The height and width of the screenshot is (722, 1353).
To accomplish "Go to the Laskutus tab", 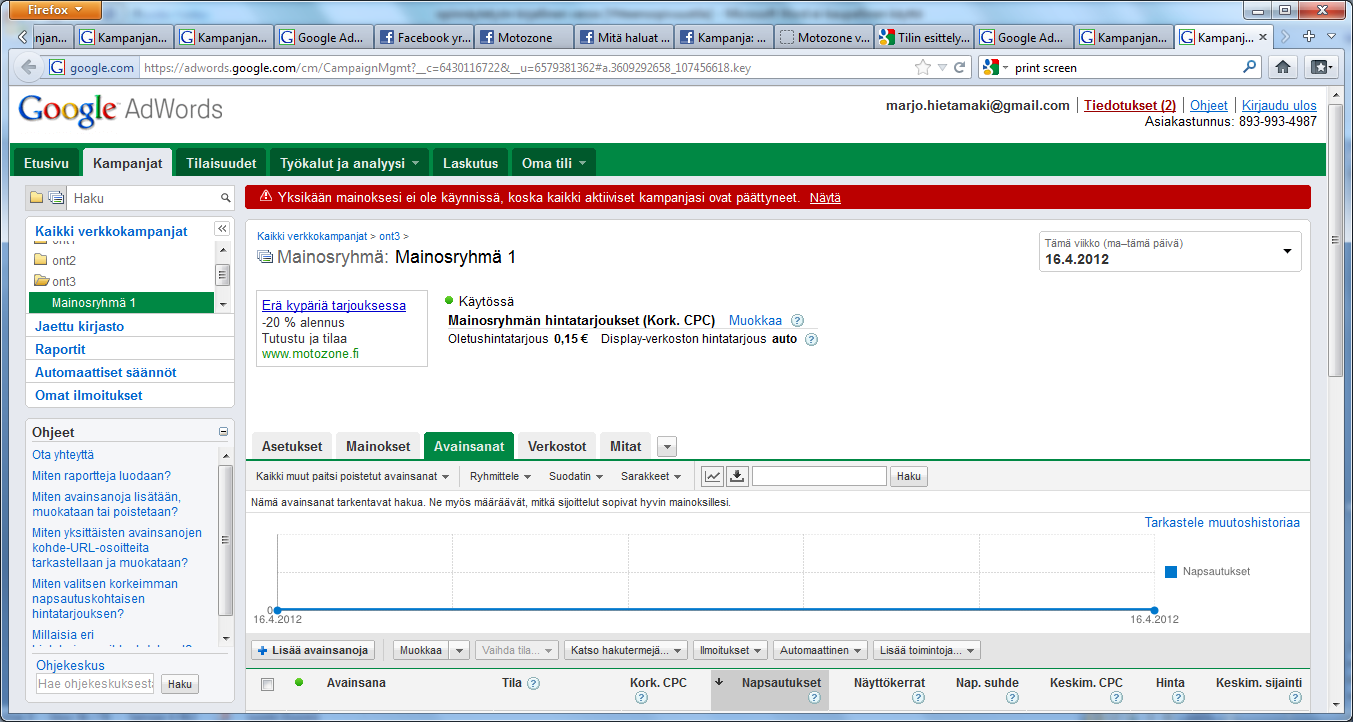I will 470,163.
